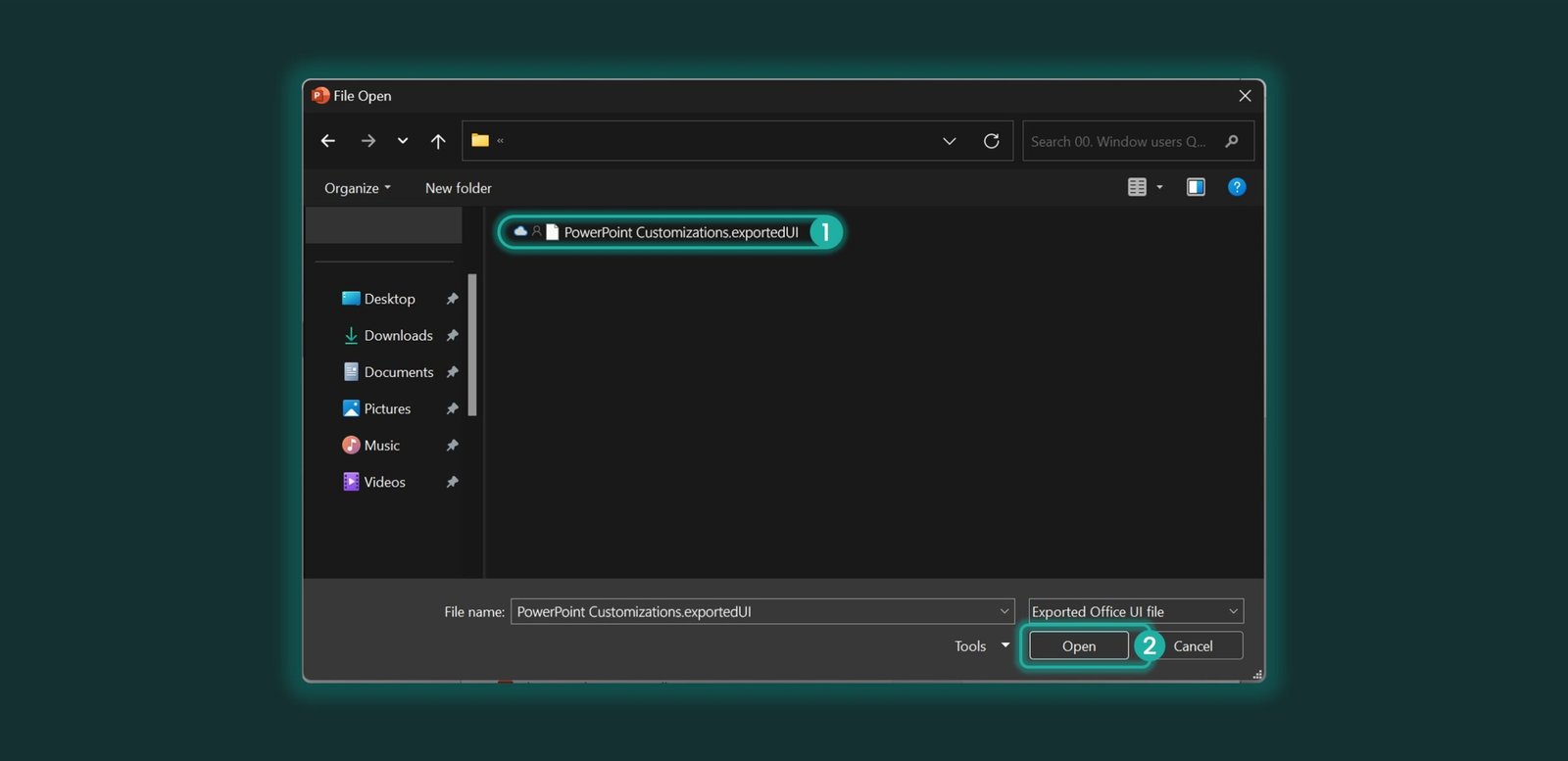Screen dimensions: 1568x761
Task: Select the highlighted item atop the sidebar
Action: [x=383, y=226]
